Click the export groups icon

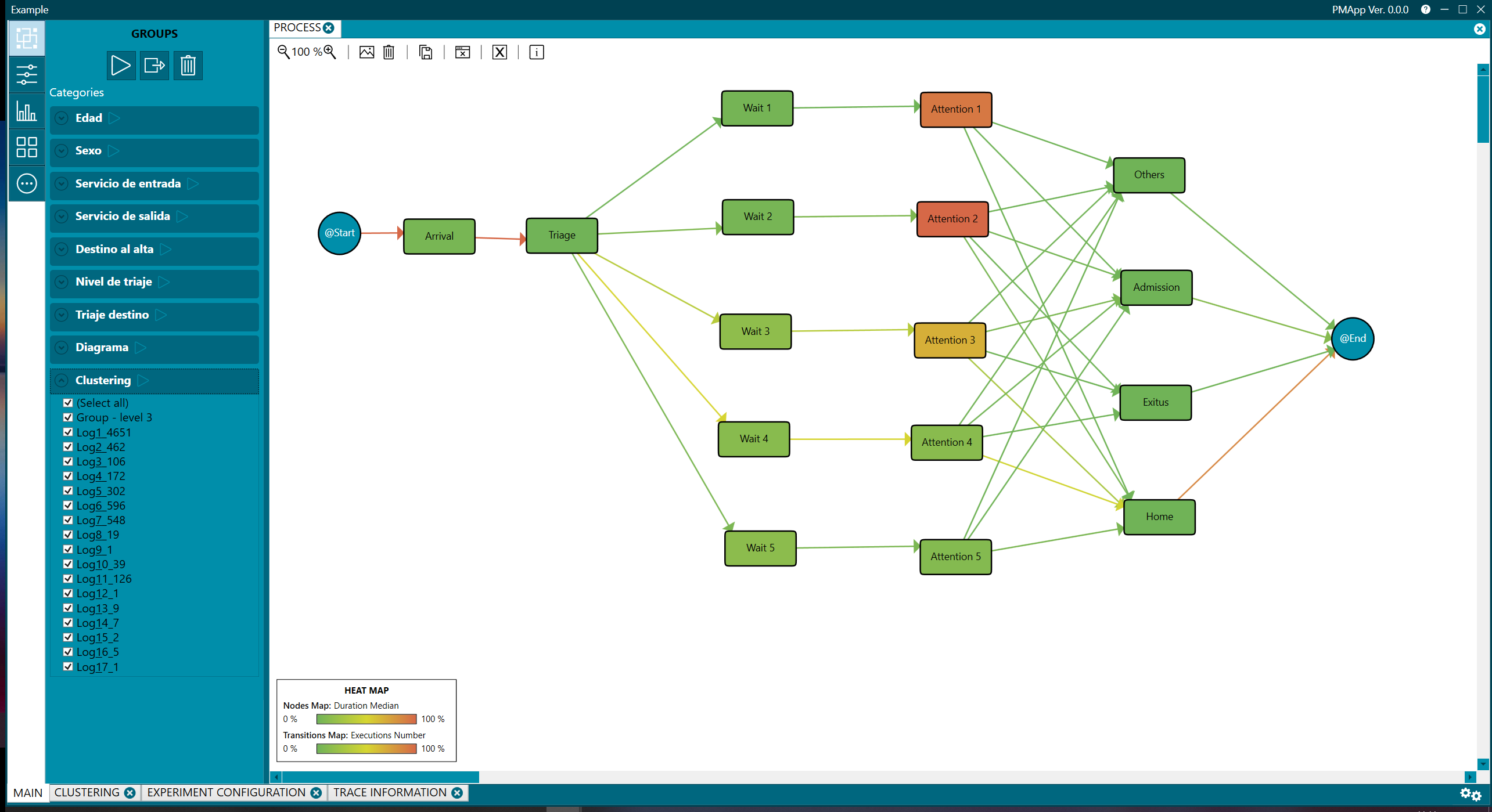pyautogui.click(x=154, y=65)
